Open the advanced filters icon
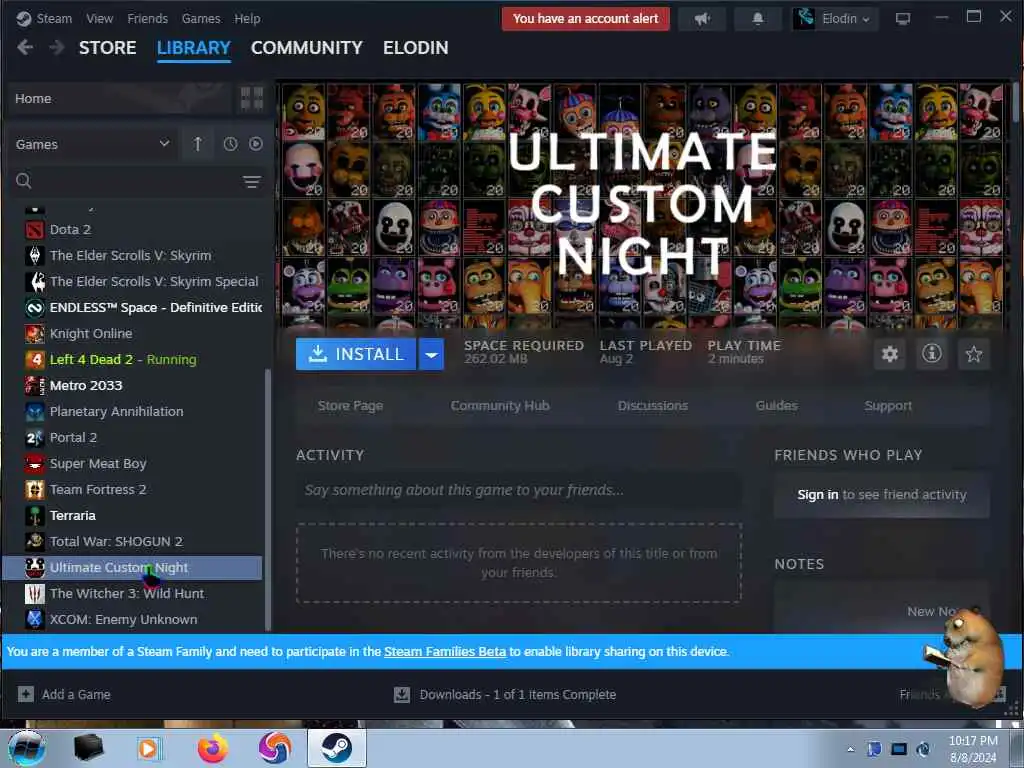Viewport: 1024px width, 768px height. point(251,182)
